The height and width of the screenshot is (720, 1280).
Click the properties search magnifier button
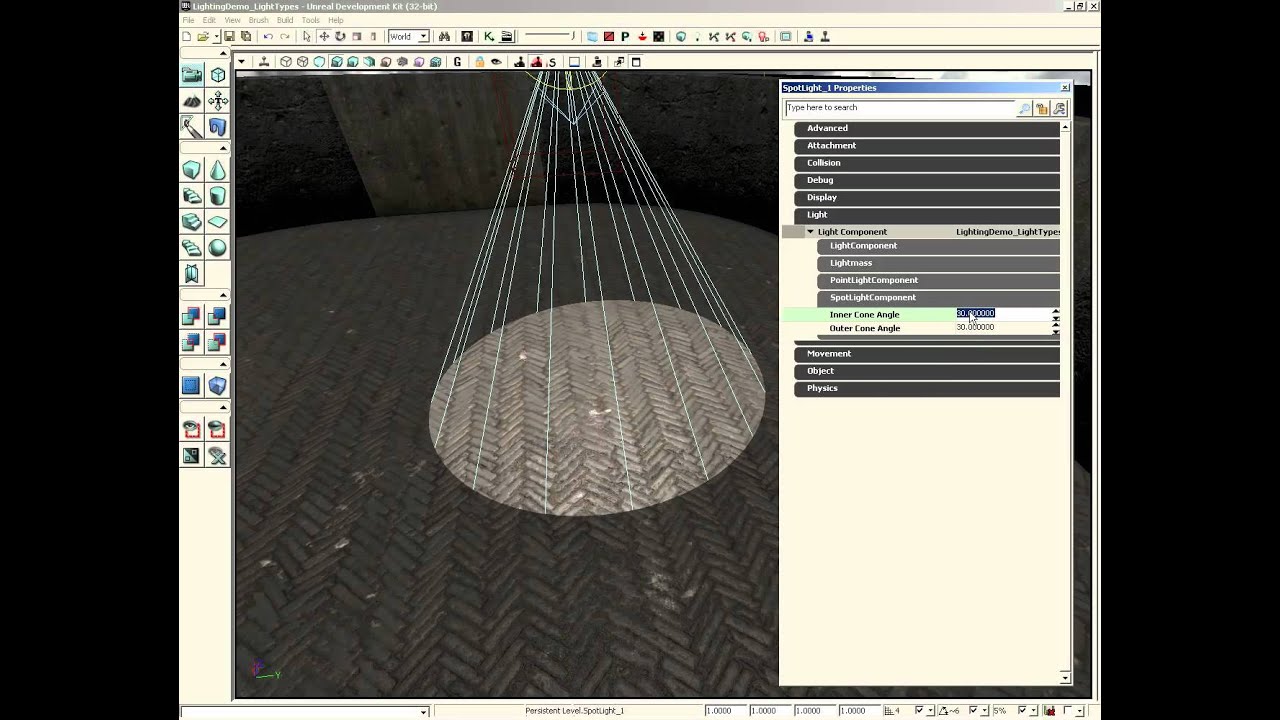pyautogui.click(x=1024, y=108)
